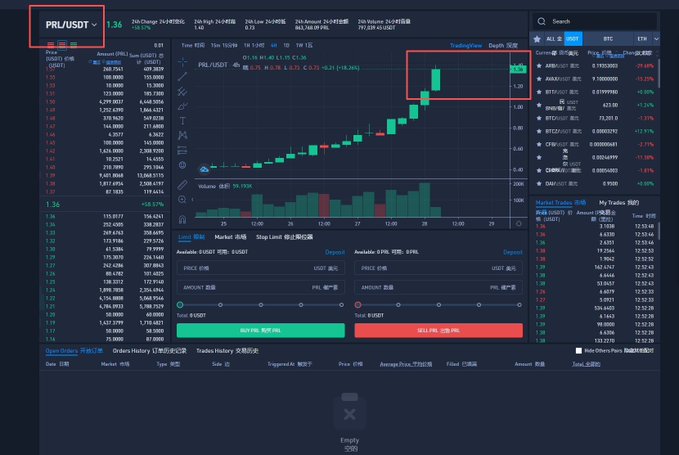This screenshot has height=455, width=679.
Task: Switch chart to 1W interval
Action: (x=304, y=45)
